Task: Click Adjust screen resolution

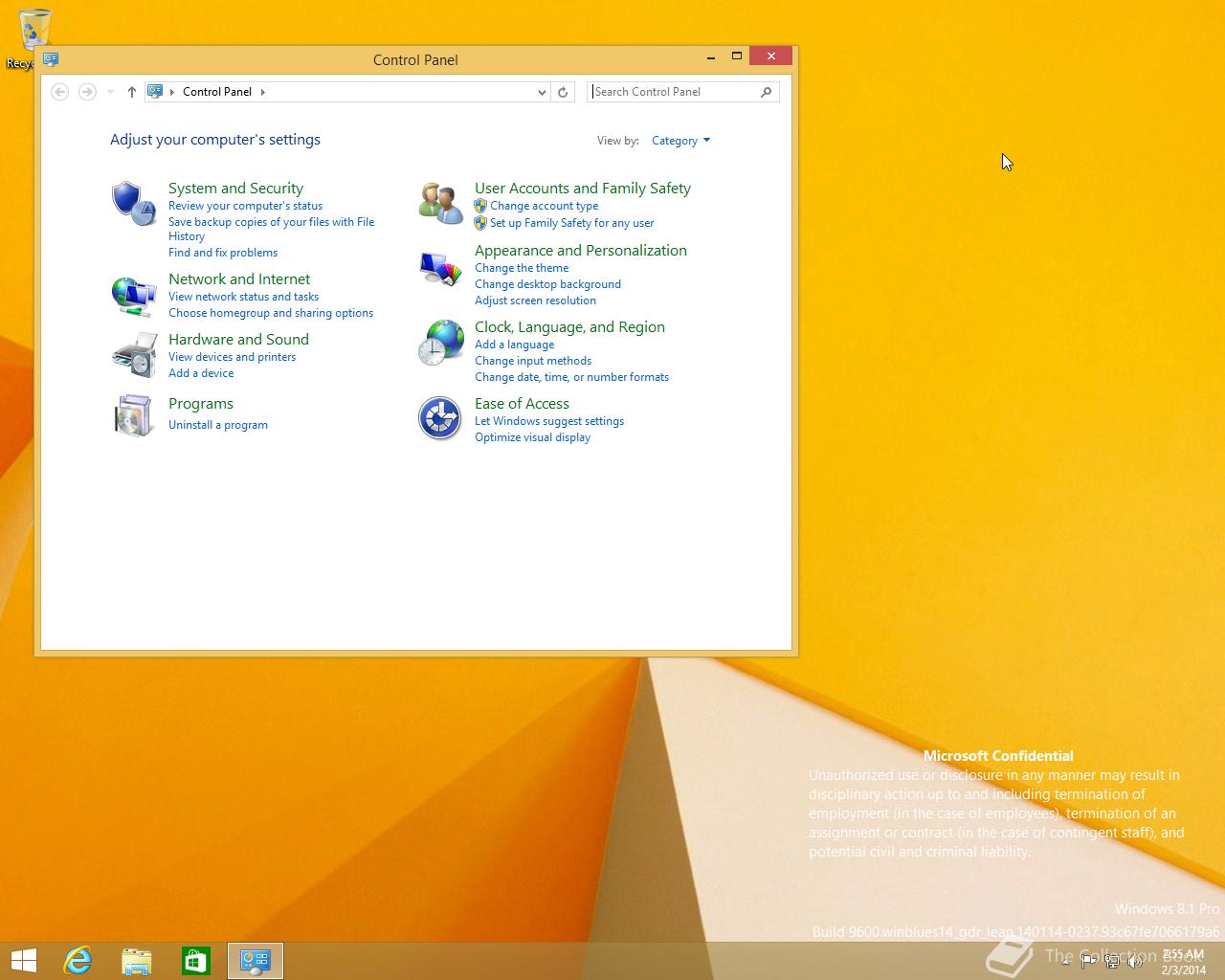Action: [535, 301]
